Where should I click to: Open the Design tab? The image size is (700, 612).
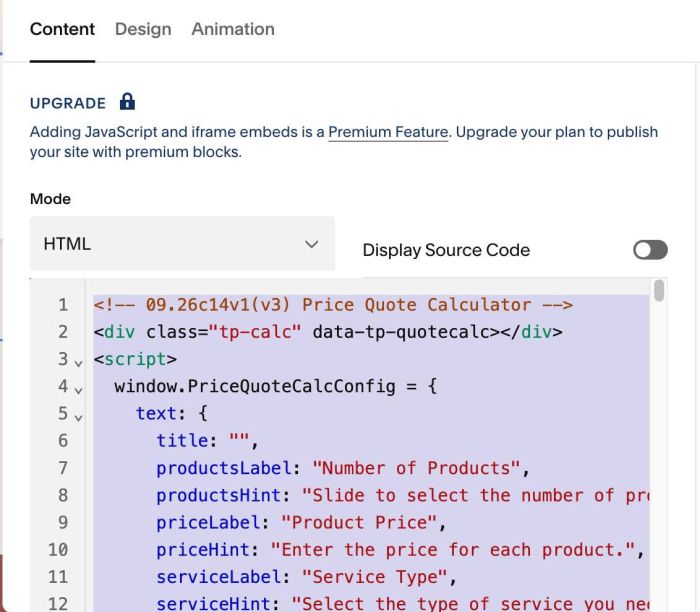coord(143,29)
